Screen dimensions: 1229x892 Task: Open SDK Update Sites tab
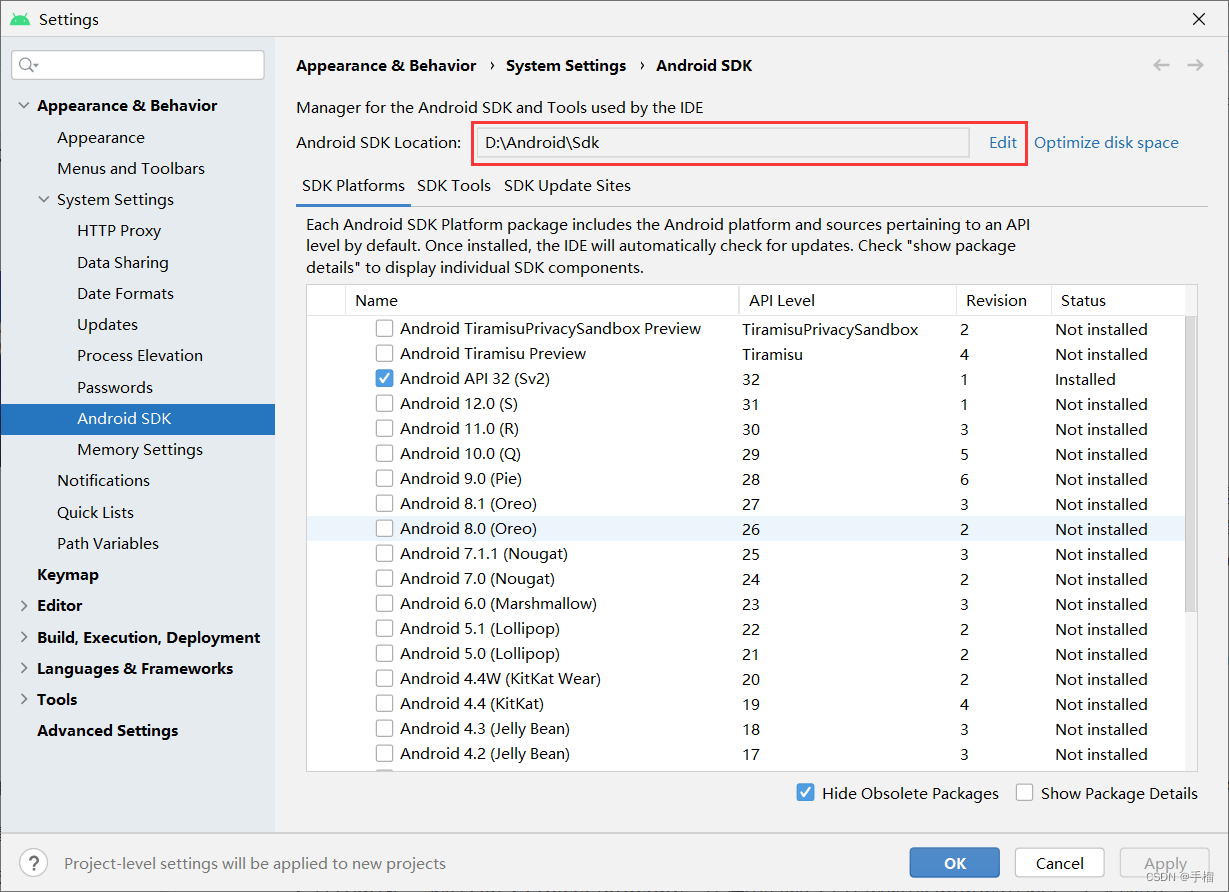coord(567,186)
